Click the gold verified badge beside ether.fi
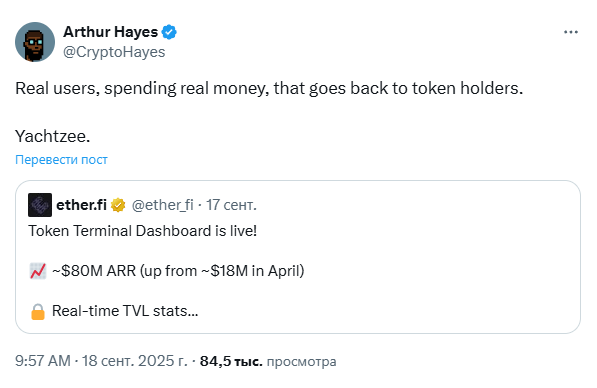597x388 pixels. click(118, 205)
